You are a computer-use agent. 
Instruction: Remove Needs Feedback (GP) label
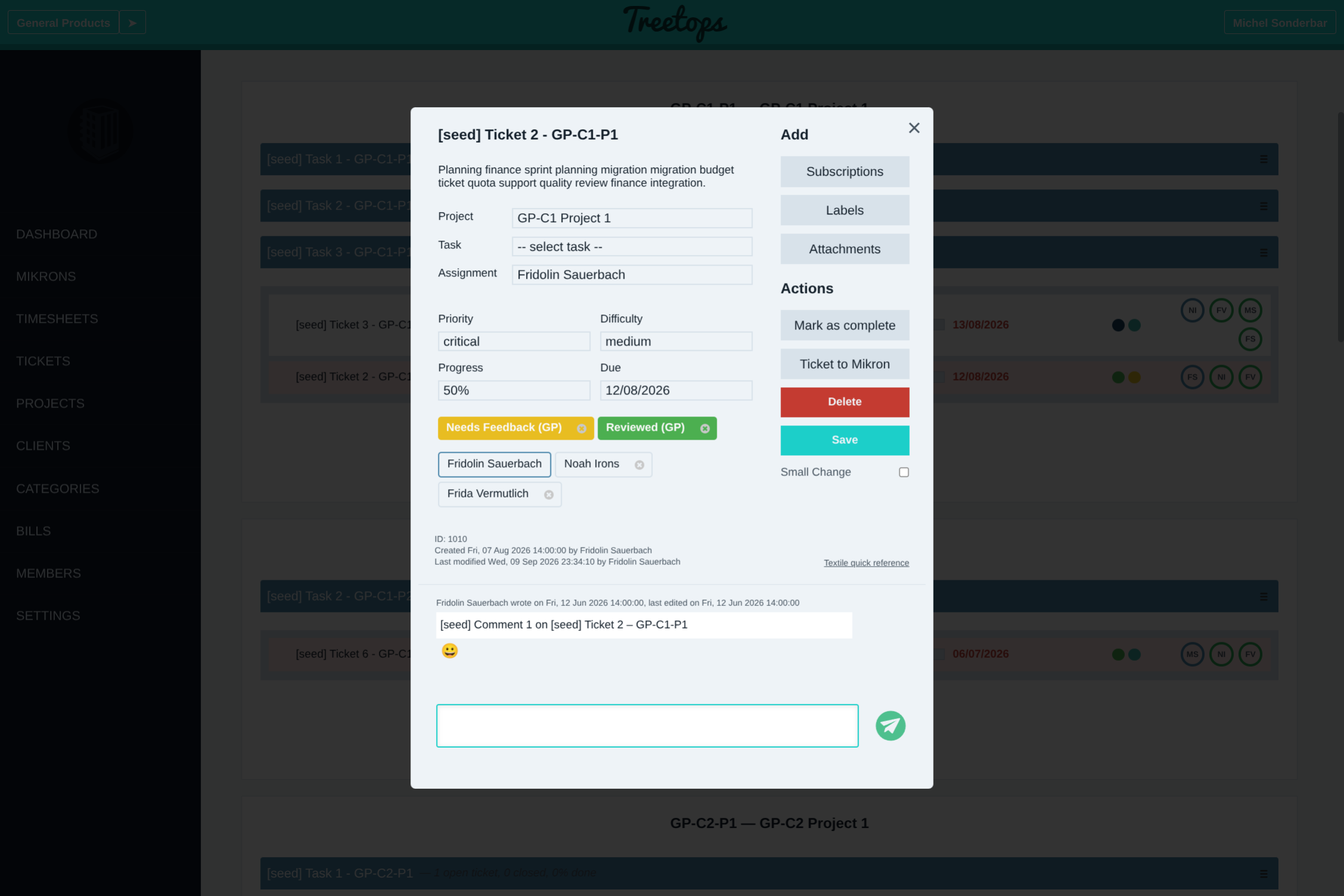pyautogui.click(x=581, y=428)
